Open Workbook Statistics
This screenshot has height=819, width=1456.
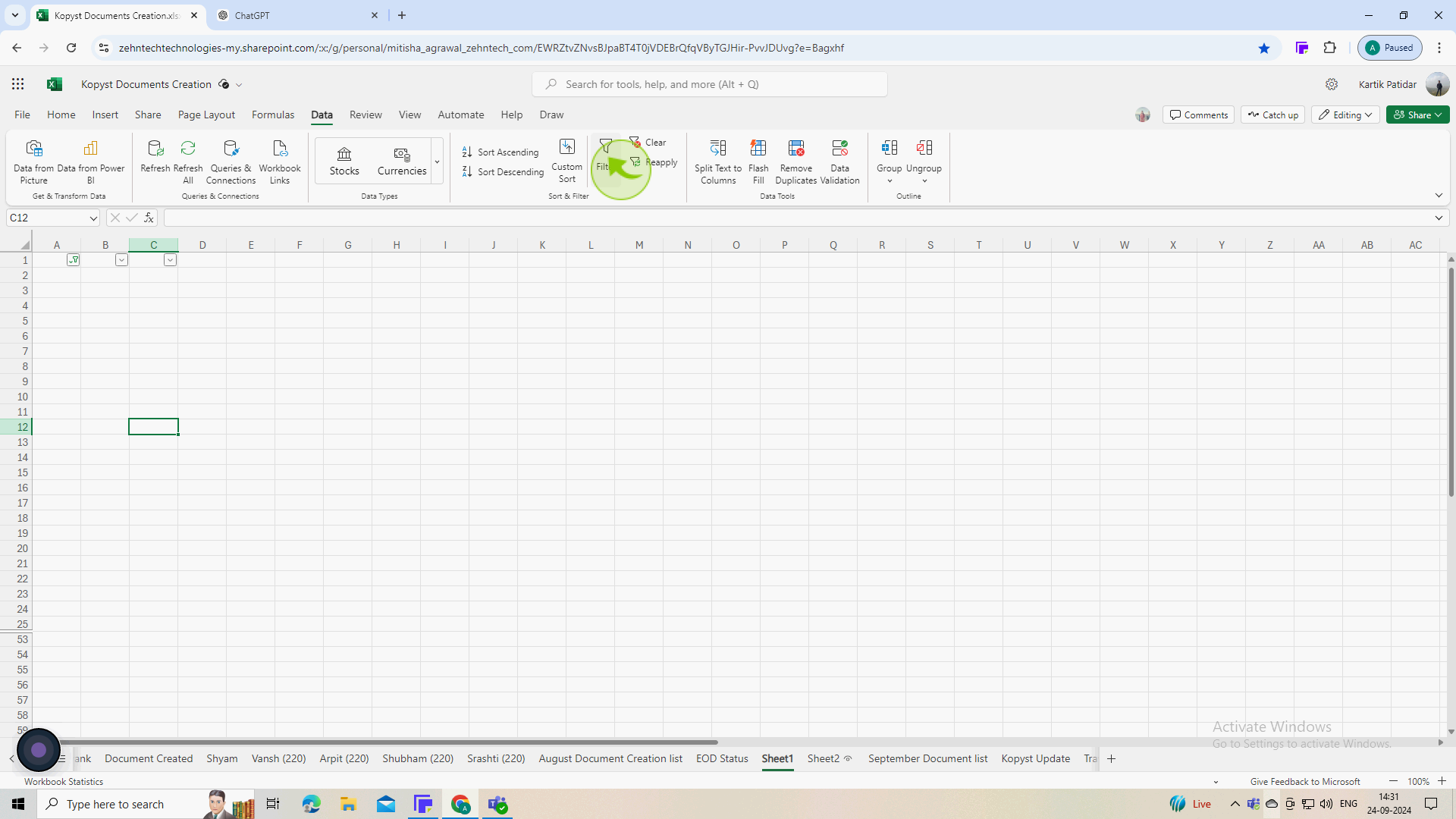(64, 782)
